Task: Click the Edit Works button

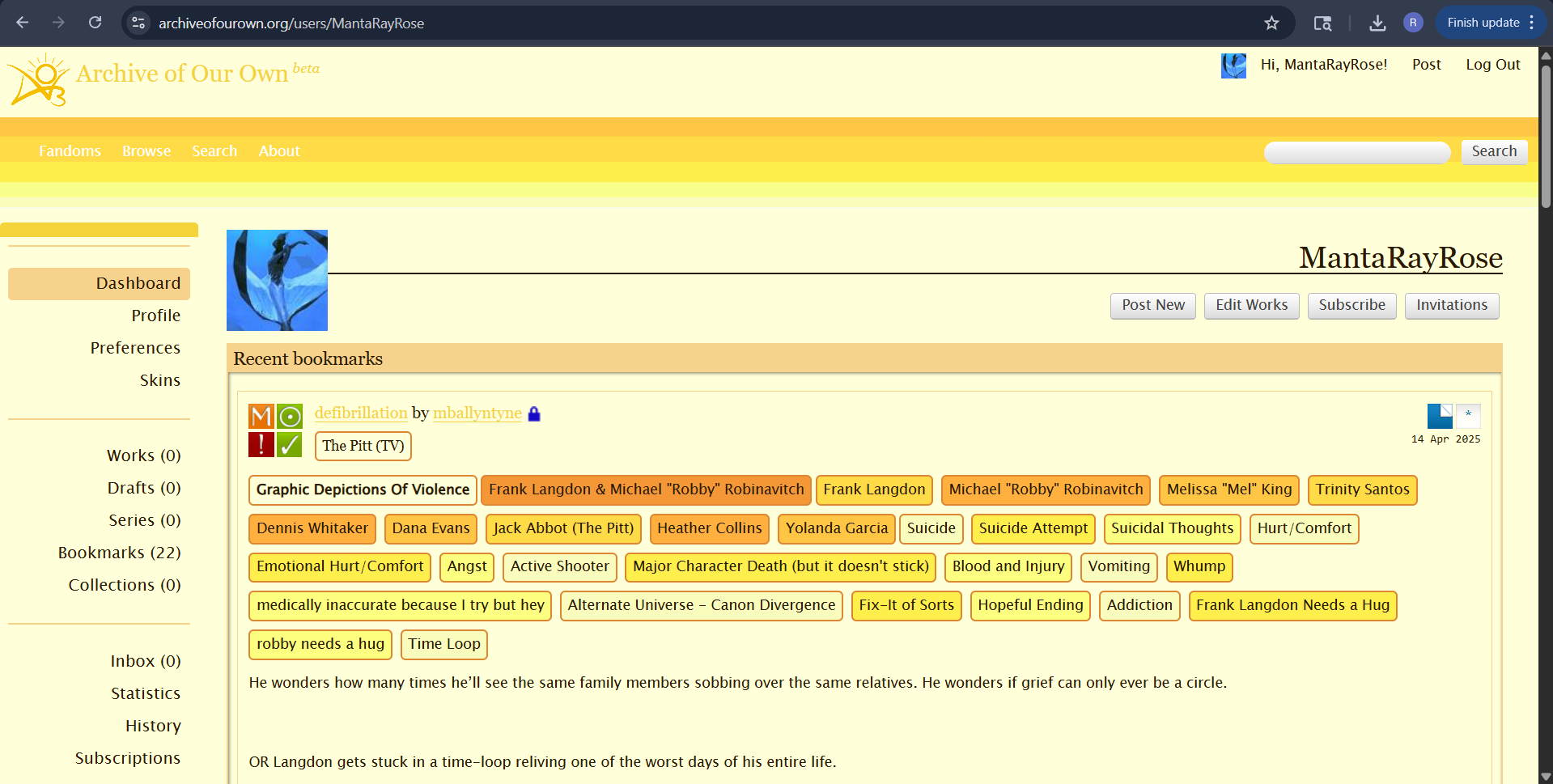Action: pyautogui.click(x=1251, y=305)
